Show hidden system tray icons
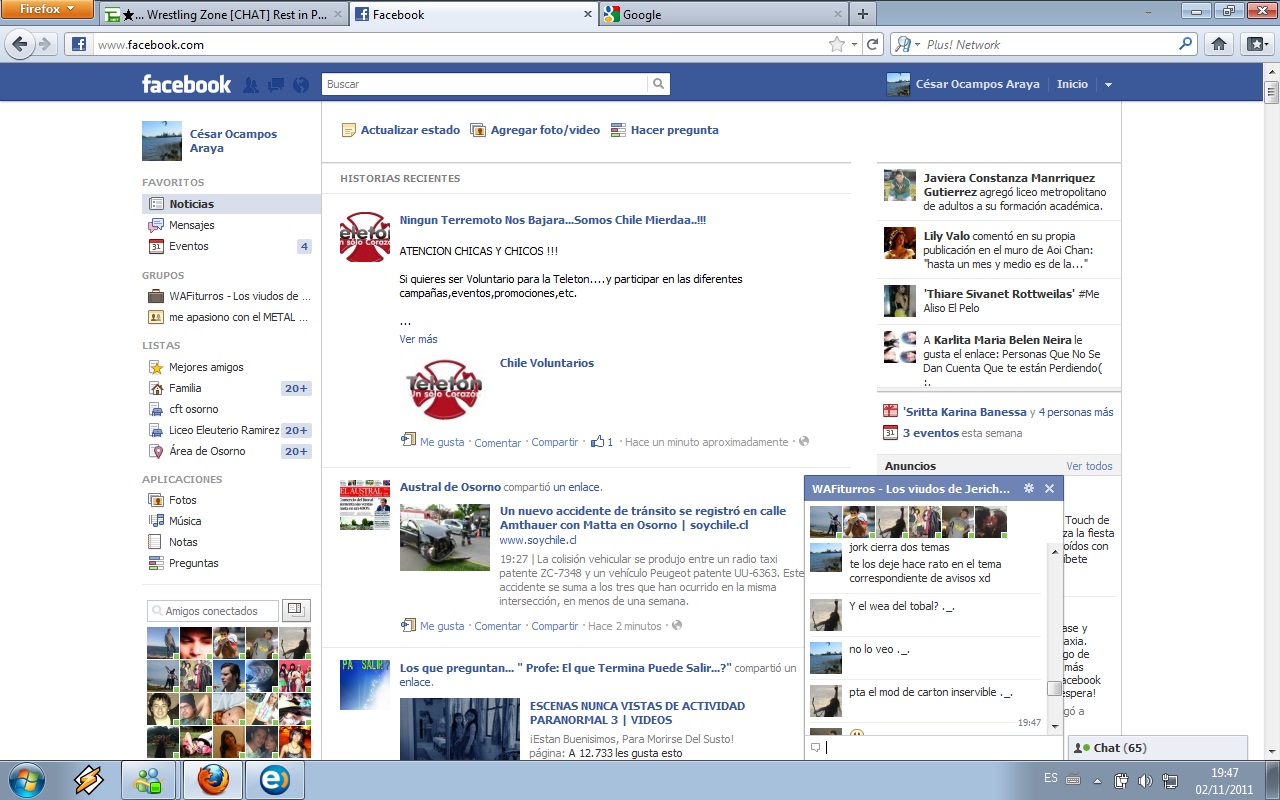Screen dimensions: 1280x800 [x=1098, y=780]
